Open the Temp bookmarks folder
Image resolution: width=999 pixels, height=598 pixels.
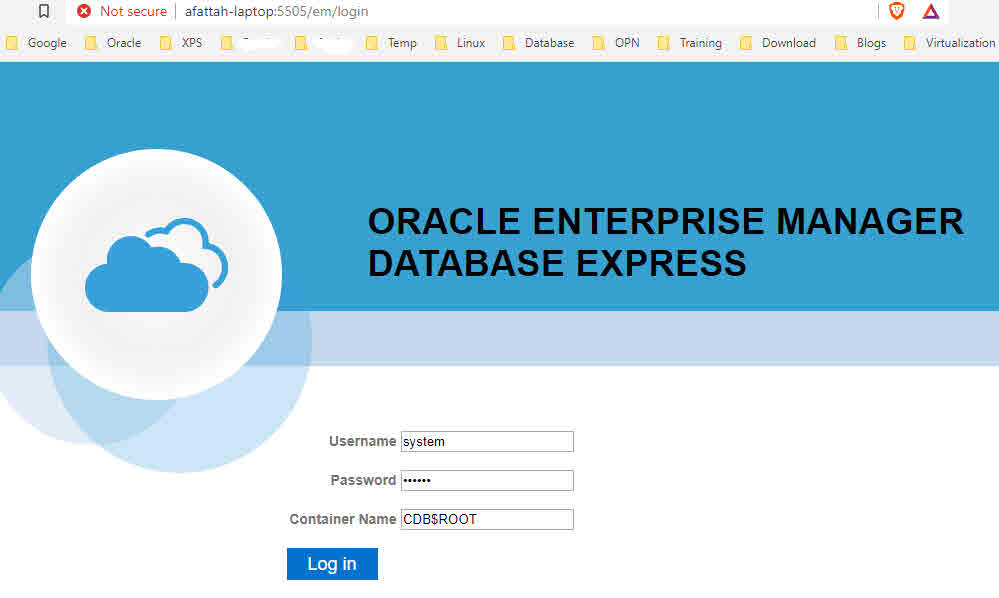pos(391,43)
